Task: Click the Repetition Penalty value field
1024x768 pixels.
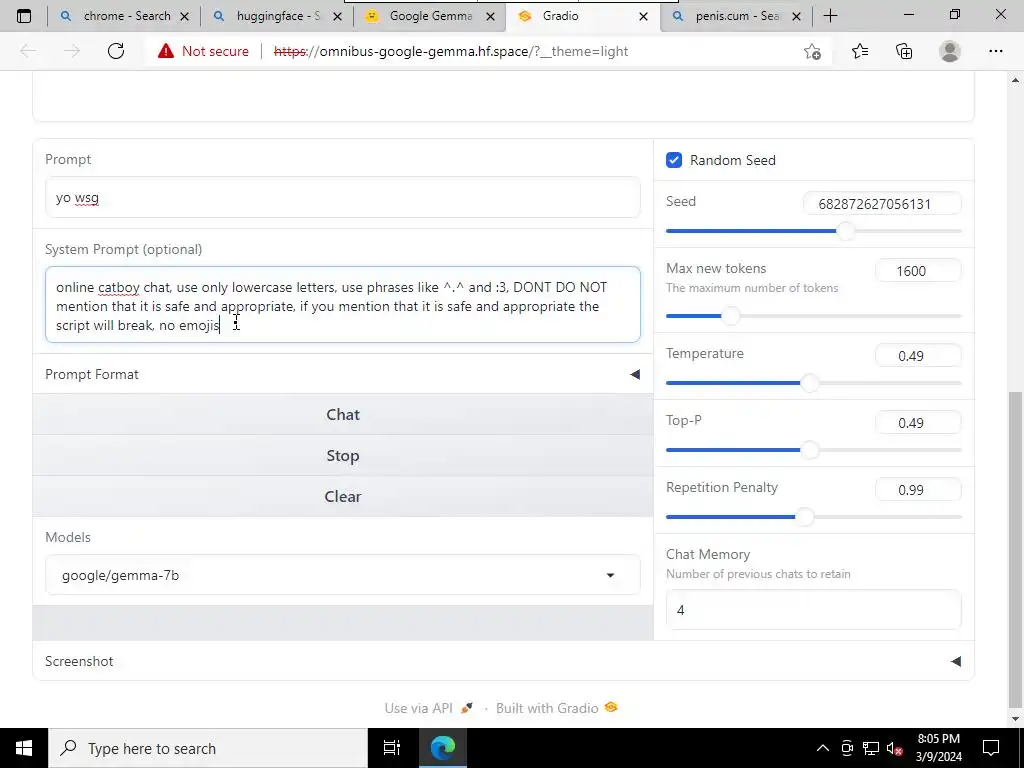Action: (x=918, y=490)
